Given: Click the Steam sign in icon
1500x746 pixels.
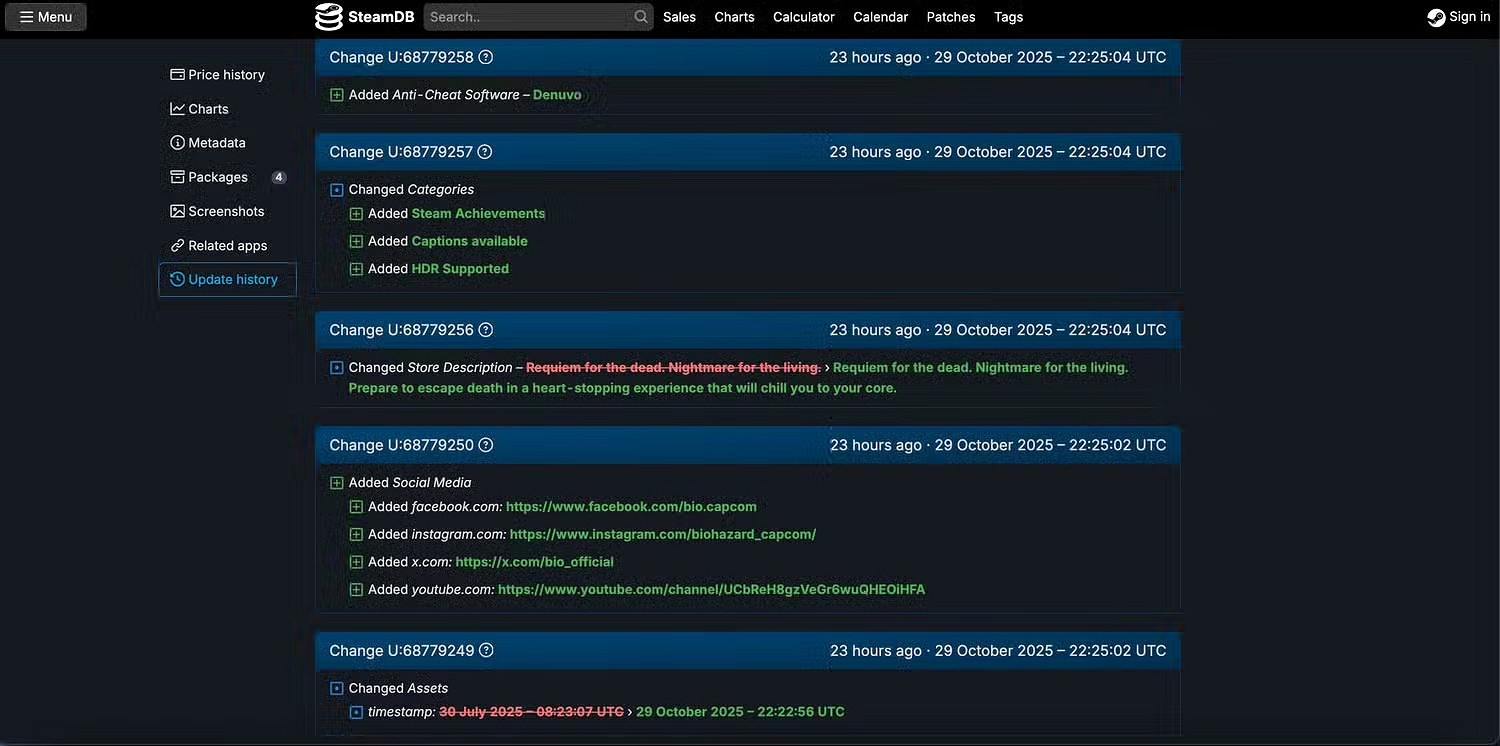Looking at the screenshot, I should (1436, 17).
